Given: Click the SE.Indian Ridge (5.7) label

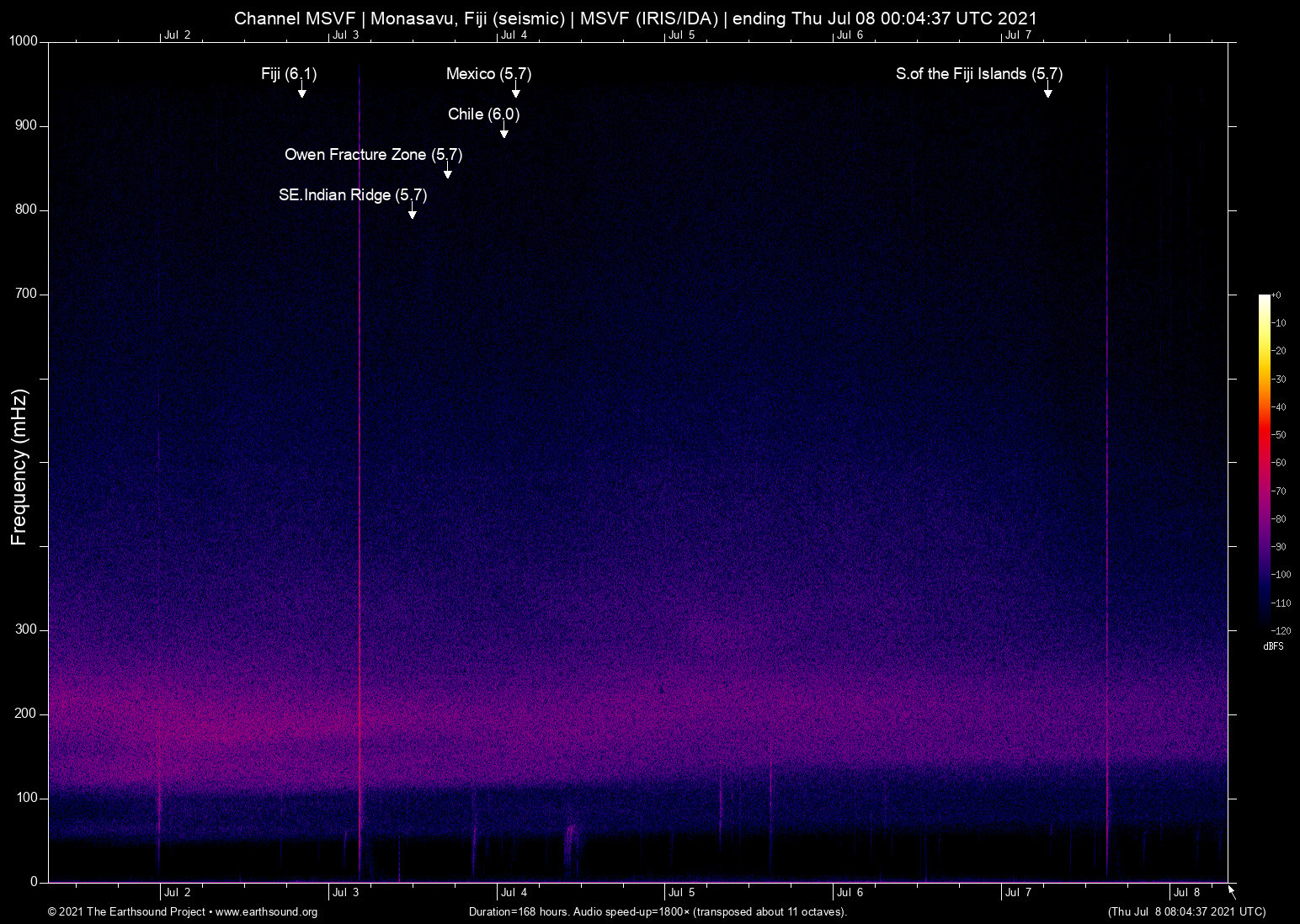Looking at the screenshot, I should tap(353, 195).
